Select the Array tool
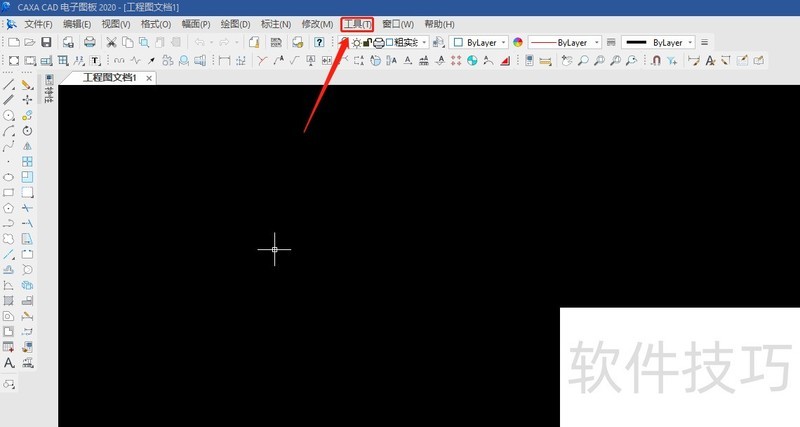The height and width of the screenshot is (427, 800). (27, 162)
